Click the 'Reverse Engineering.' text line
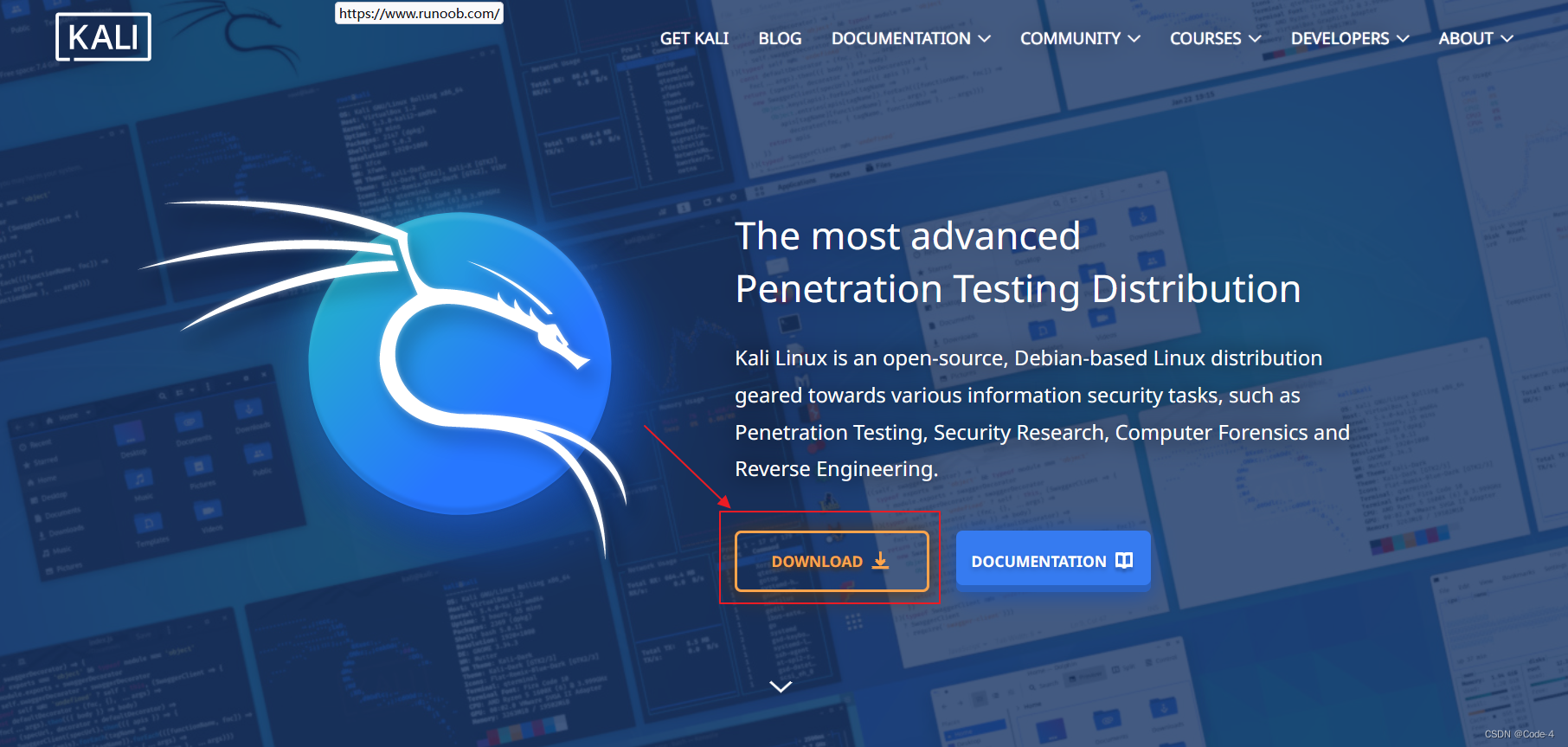This screenshot has width=1568, height=747. tap(837, 469)
